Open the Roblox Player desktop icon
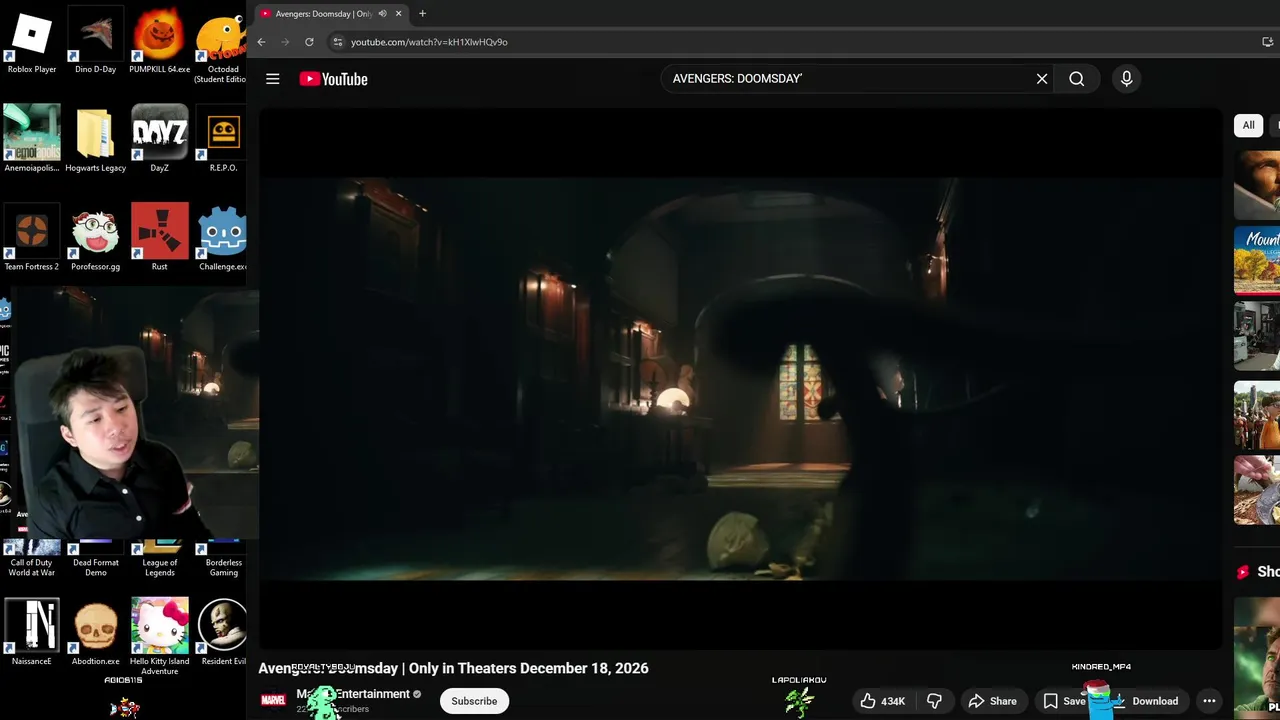 pyautogui.click(x=31, y=41)
